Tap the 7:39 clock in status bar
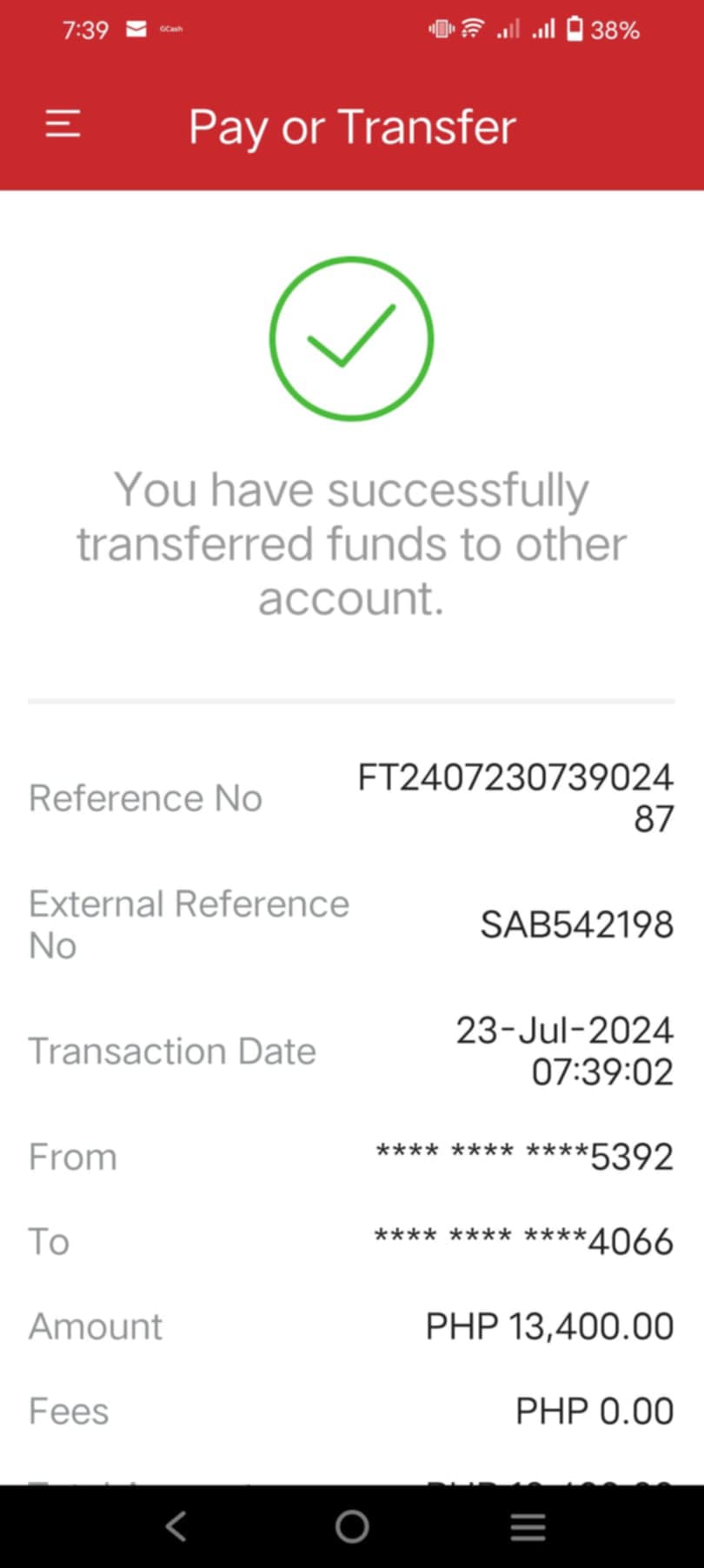Image resolution: width=704 pixels, height=1568 pixels. click(85, 30)
